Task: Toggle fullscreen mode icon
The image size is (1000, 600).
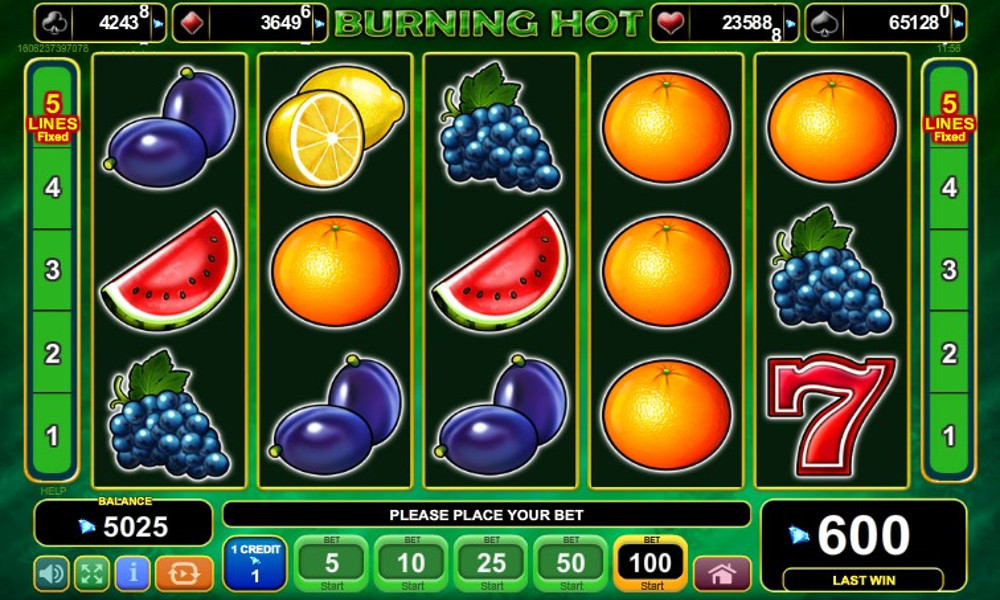Action: [92, 573]
